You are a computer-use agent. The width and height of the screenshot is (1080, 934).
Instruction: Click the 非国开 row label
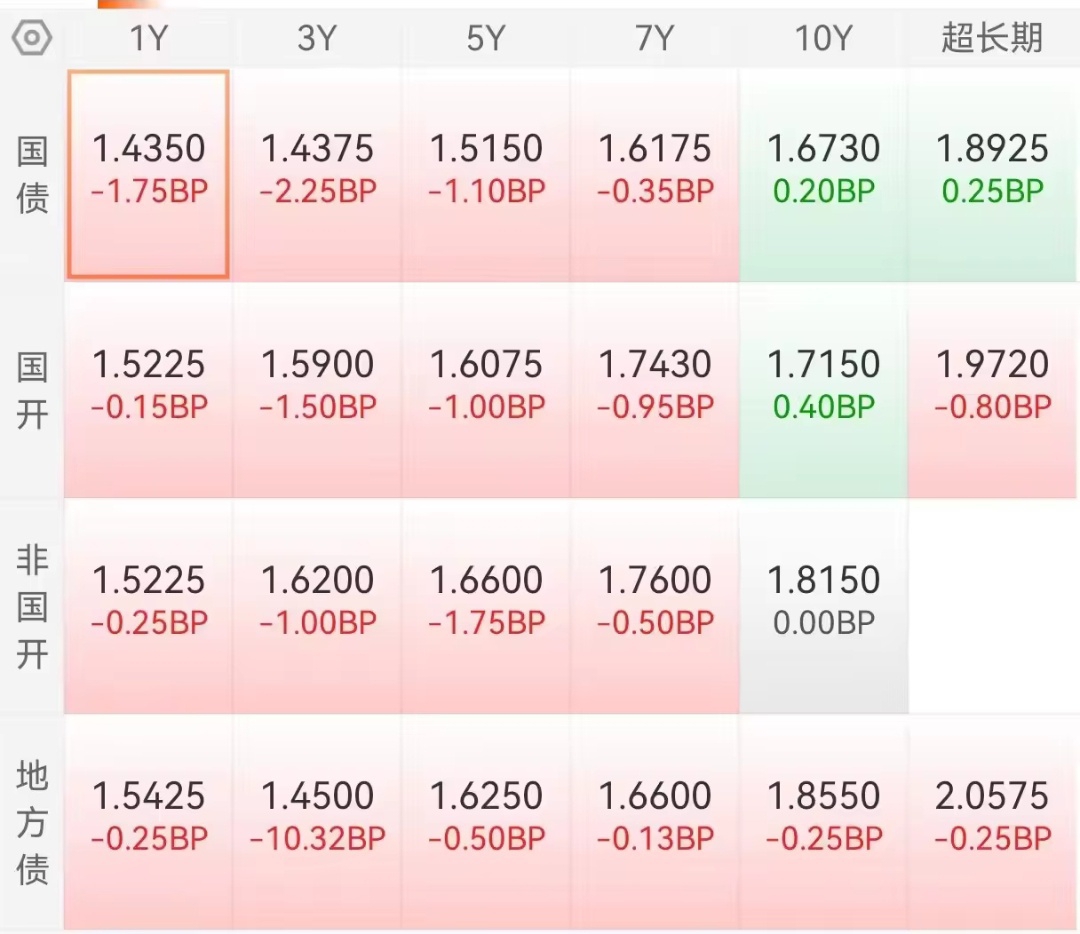click(32, 606)
